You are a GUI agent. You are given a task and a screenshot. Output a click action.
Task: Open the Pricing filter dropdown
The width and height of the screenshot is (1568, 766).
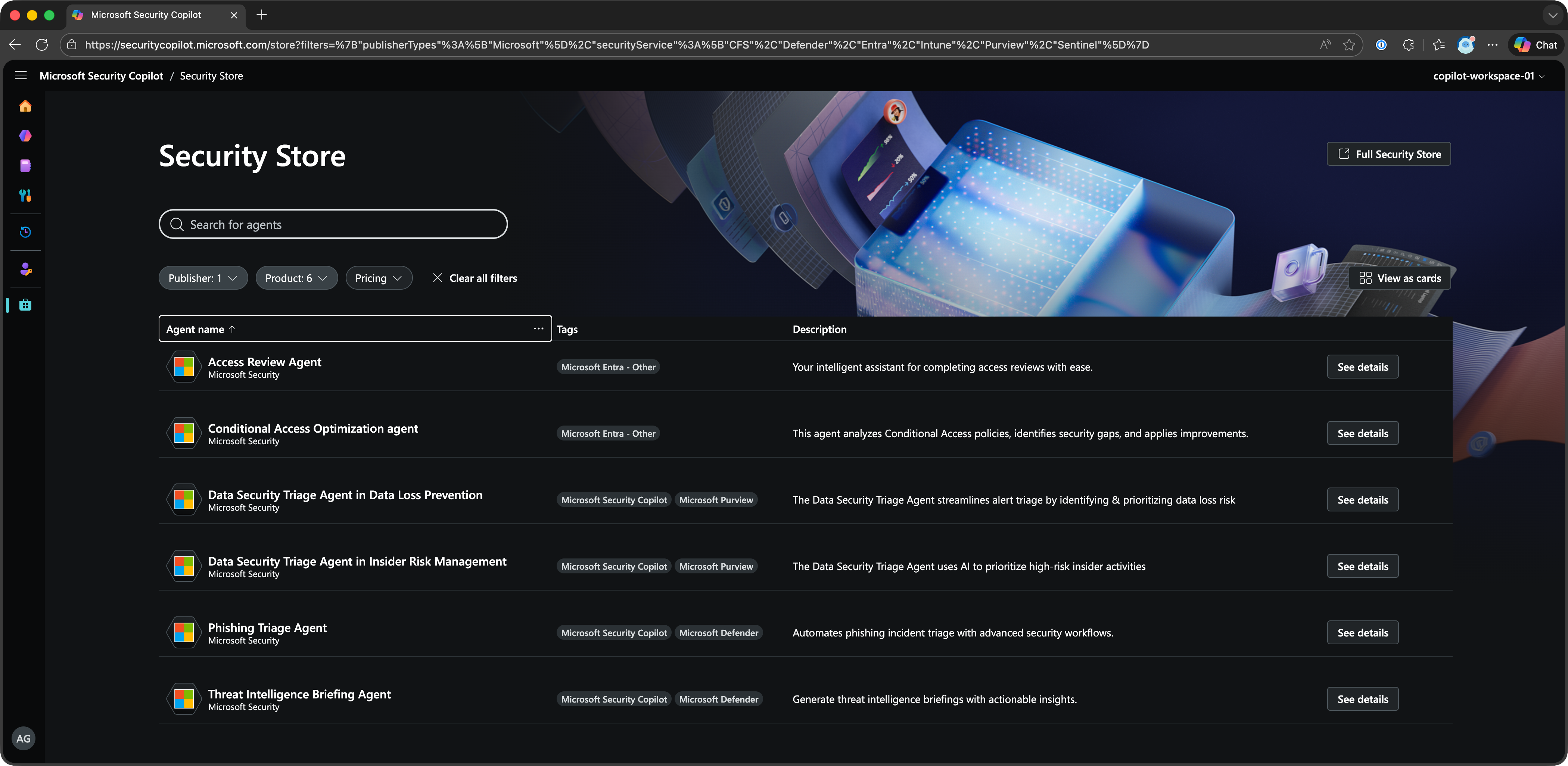point(379,278)
